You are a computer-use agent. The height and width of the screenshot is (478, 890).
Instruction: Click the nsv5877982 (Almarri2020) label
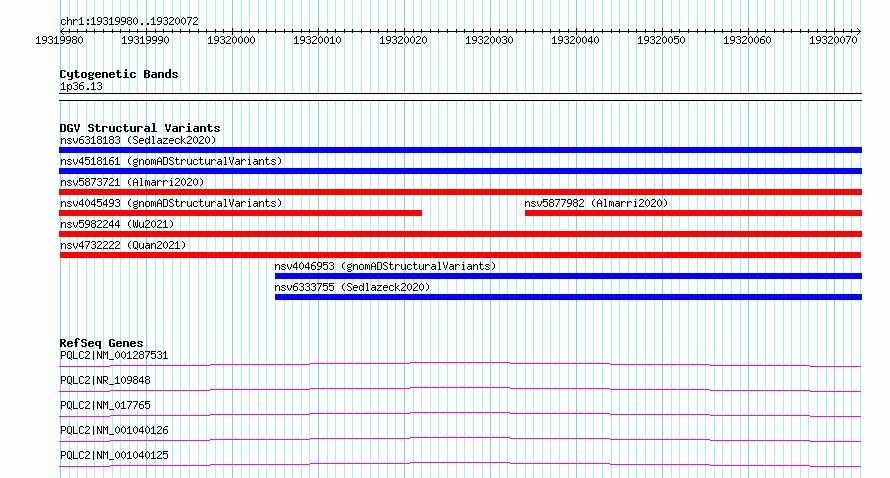point(596,203)
